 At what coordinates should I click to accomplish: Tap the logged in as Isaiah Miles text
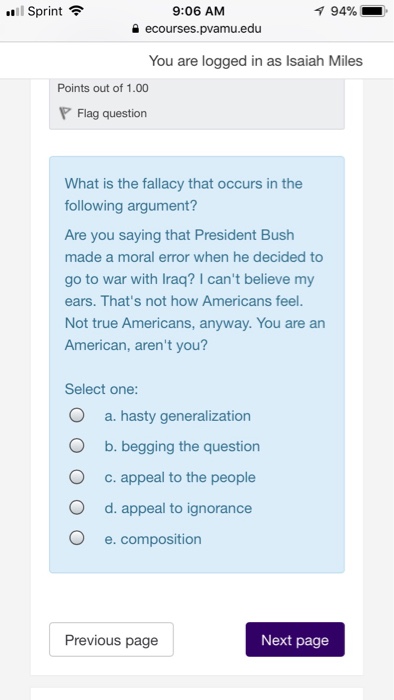(256, 61)
